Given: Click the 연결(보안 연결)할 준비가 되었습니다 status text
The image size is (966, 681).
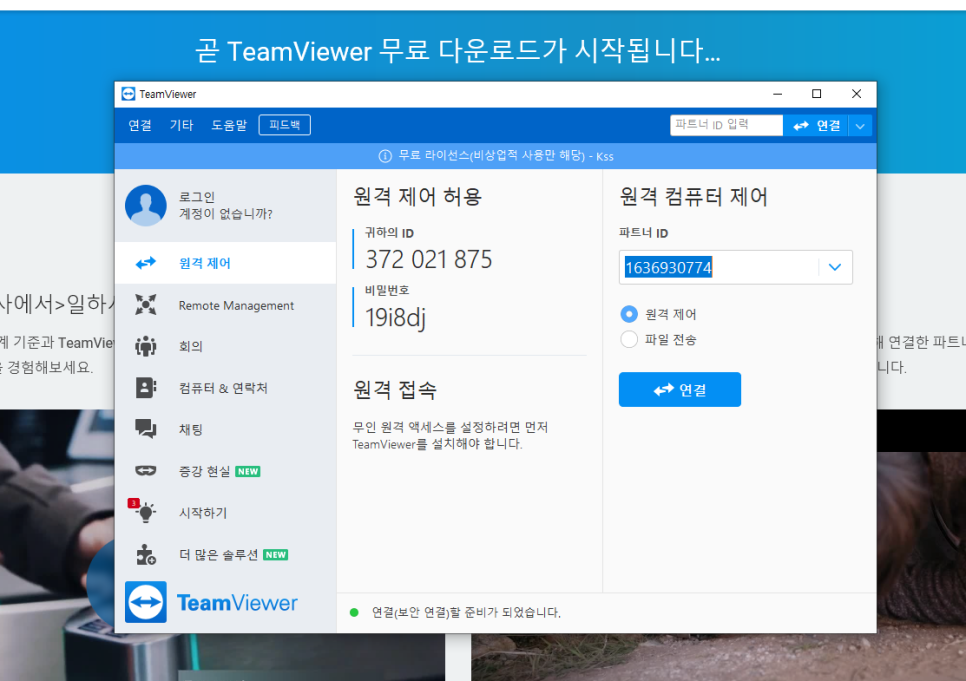Looking at the screenshot, I should 466,613.
